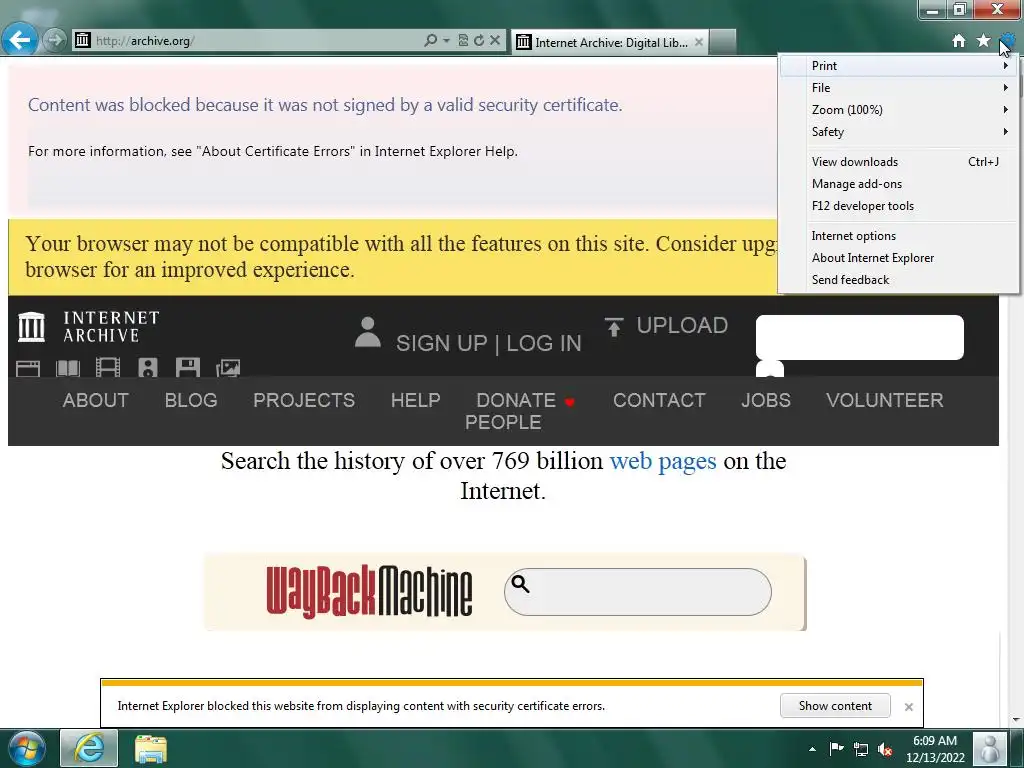Open the HELP nav link
The width and height of the screenshot is (1024, 768).
point(415,400)
